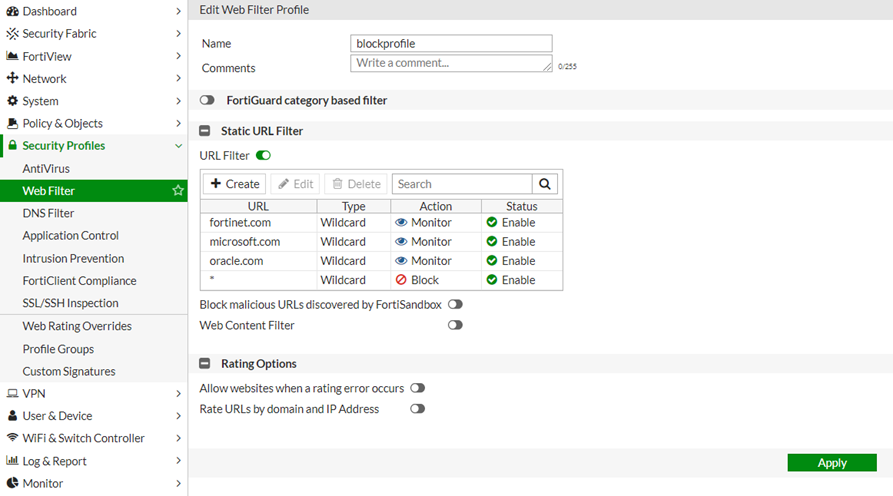
Task: Click the green Enable check for oracle.com
Action: click(492, 261)
